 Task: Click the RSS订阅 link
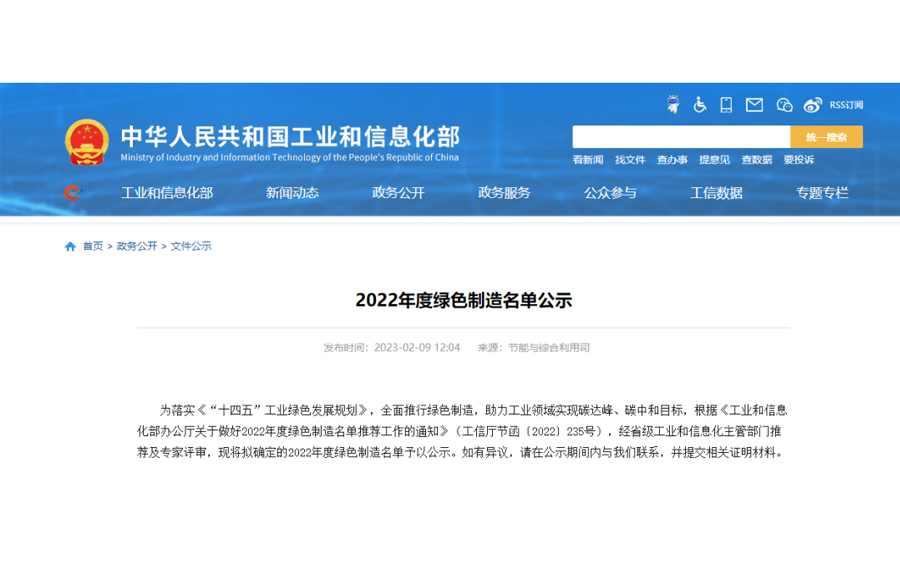[x=846, y=105]
